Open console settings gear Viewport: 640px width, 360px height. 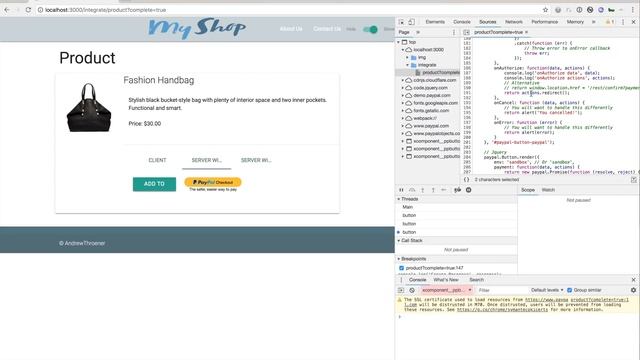633,290
